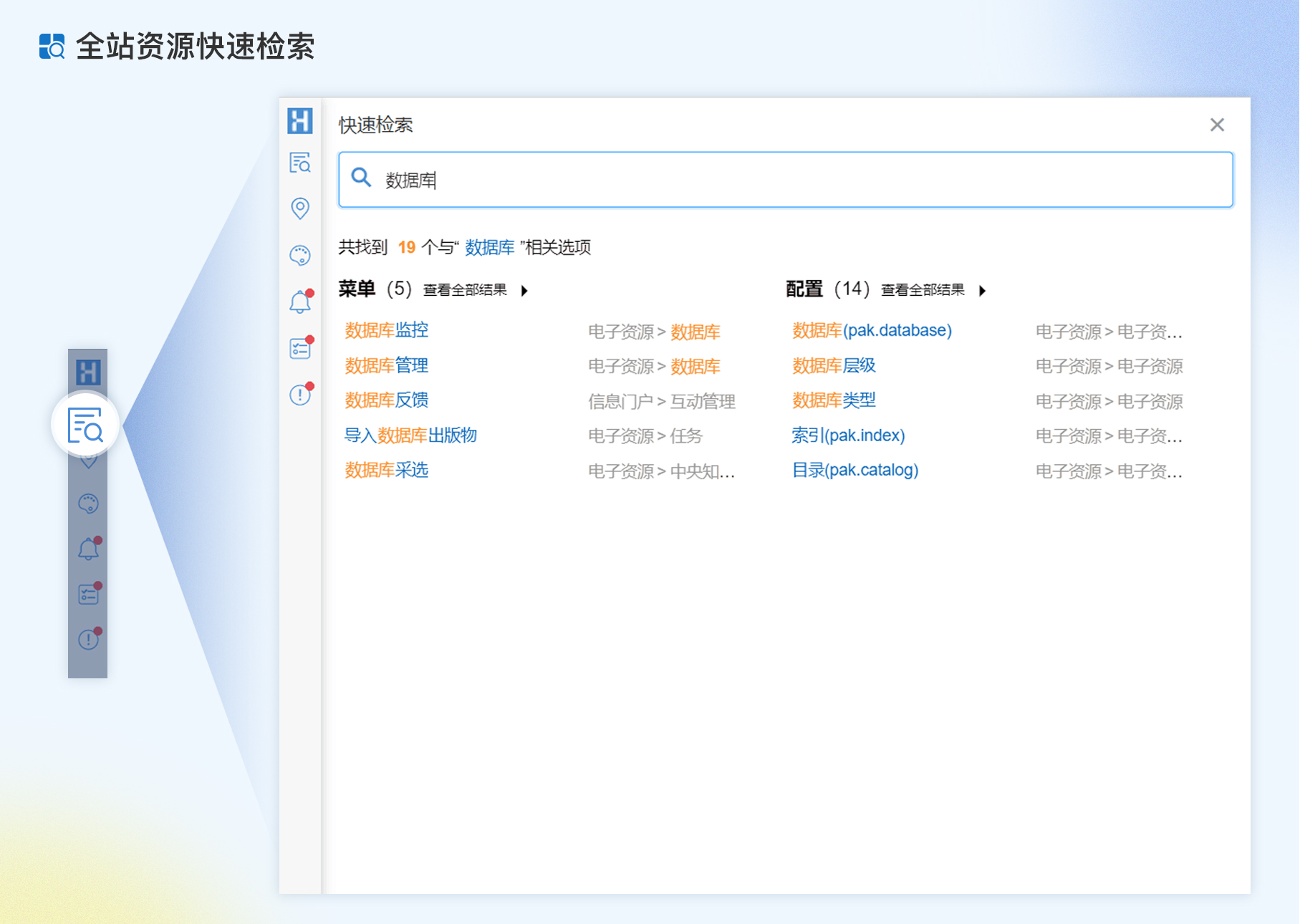Click the location pin sidebar icon

300,208
